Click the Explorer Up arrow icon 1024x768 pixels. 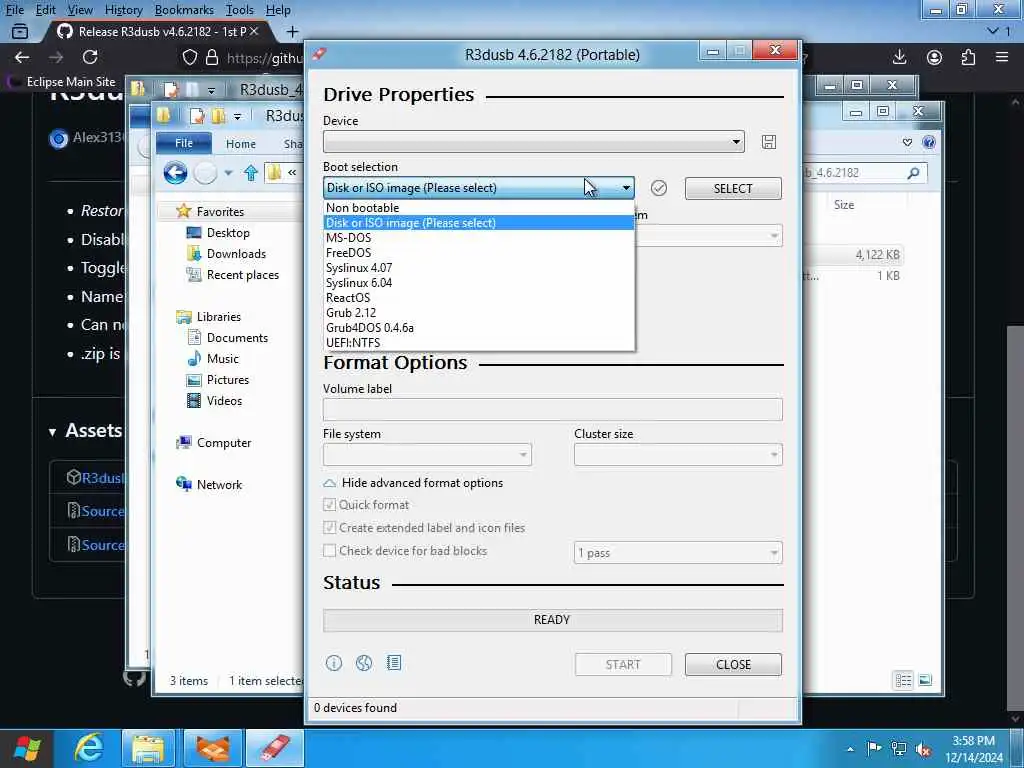pyautogui.click(x=251, y=173)
